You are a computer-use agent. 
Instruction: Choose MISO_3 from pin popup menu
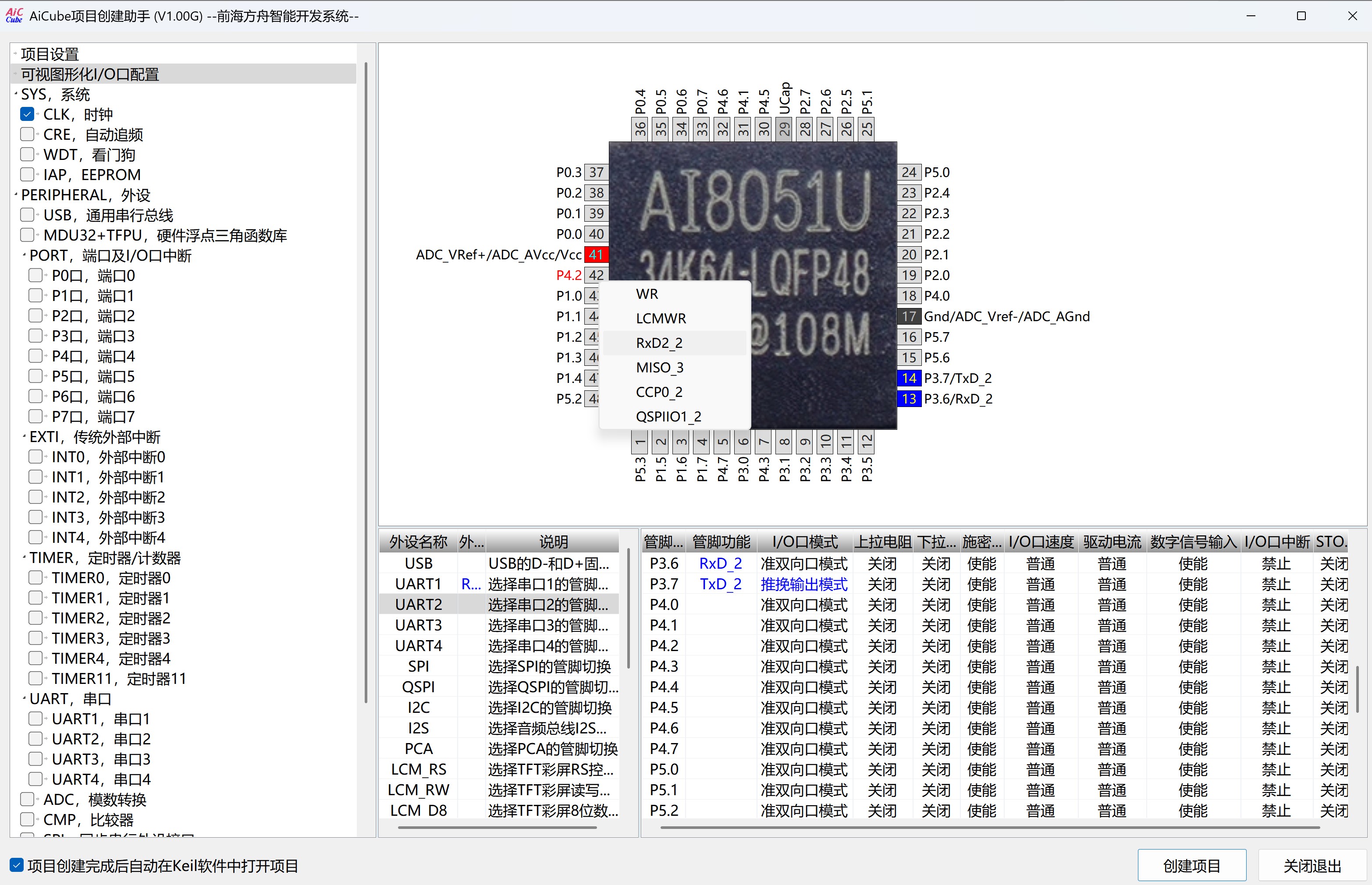tap(659, 368)
